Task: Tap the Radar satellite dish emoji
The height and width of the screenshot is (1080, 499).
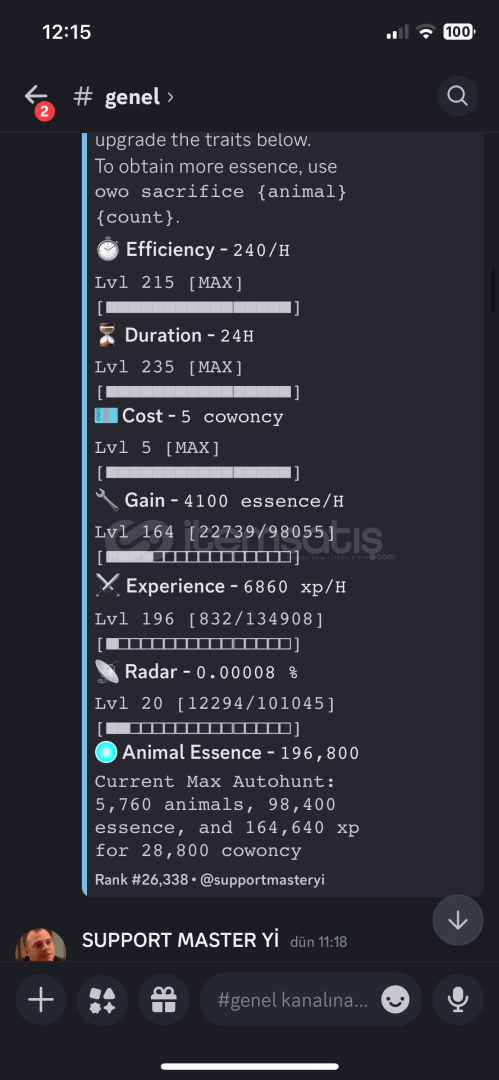Action: pyautogui.click(x=107, y=672)
